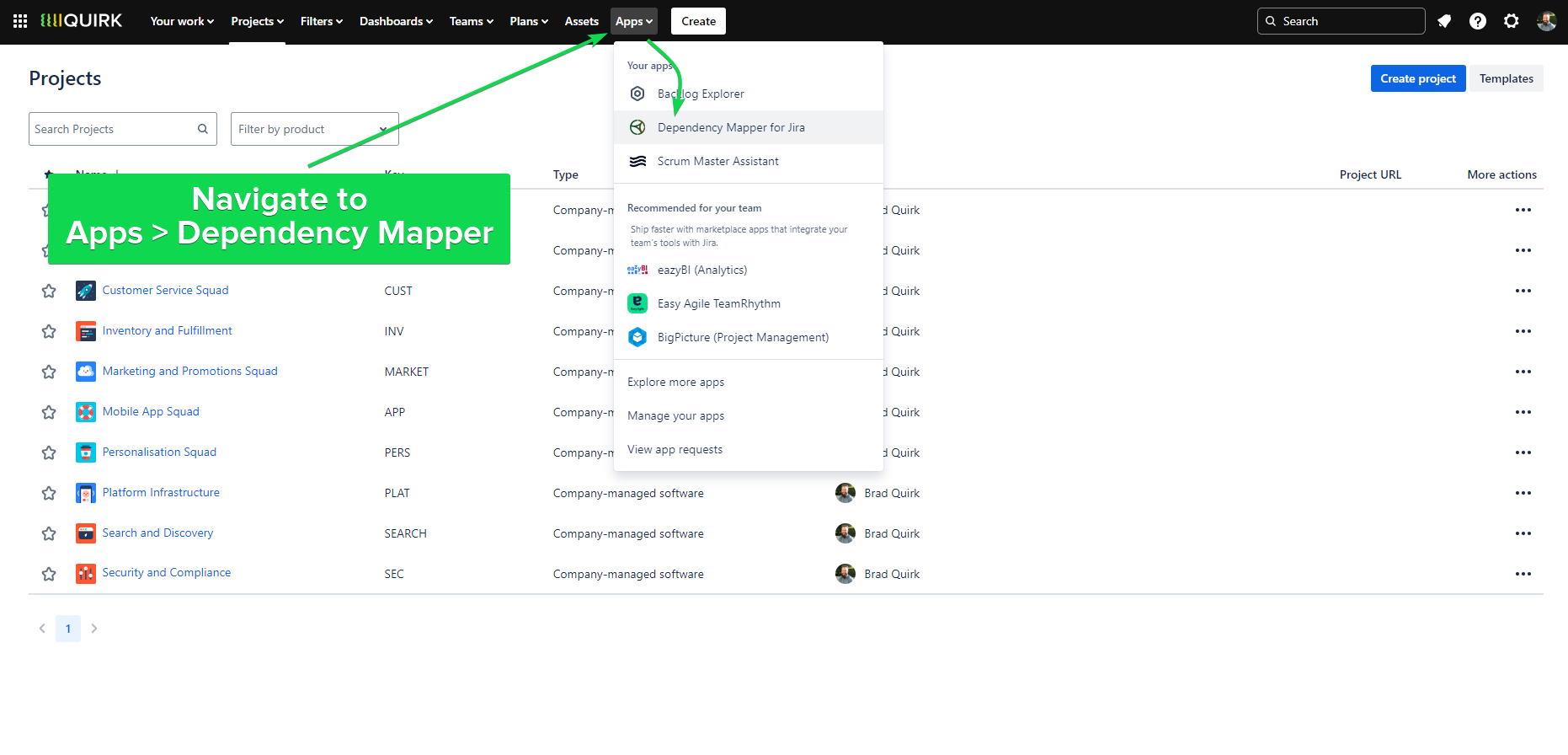Click the eazyBI logo icon
This screenshot has width=1568, height=755.
[637, 270]
